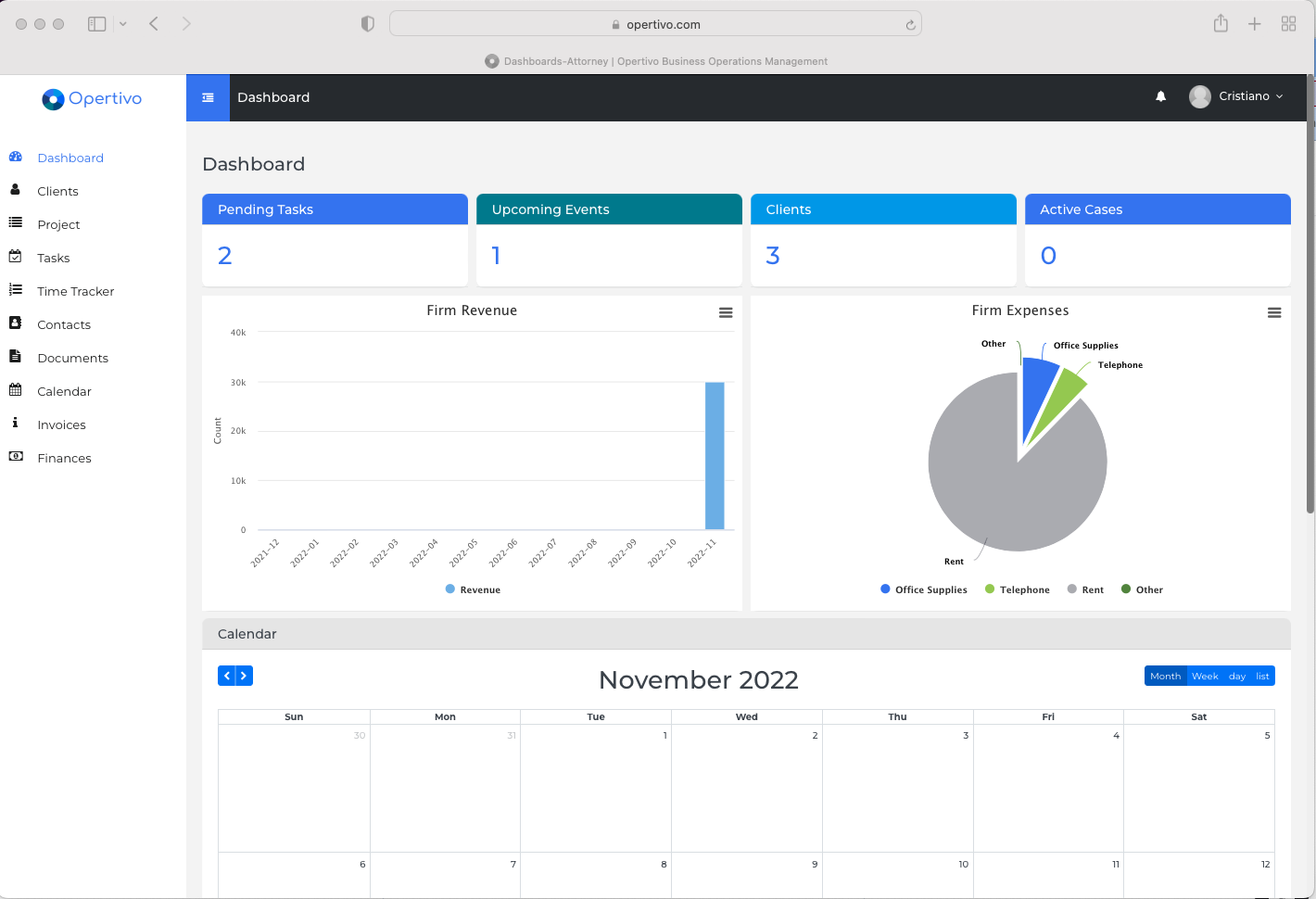Open the Project sidebar item
1316x899 pixels.
[58, 224]
